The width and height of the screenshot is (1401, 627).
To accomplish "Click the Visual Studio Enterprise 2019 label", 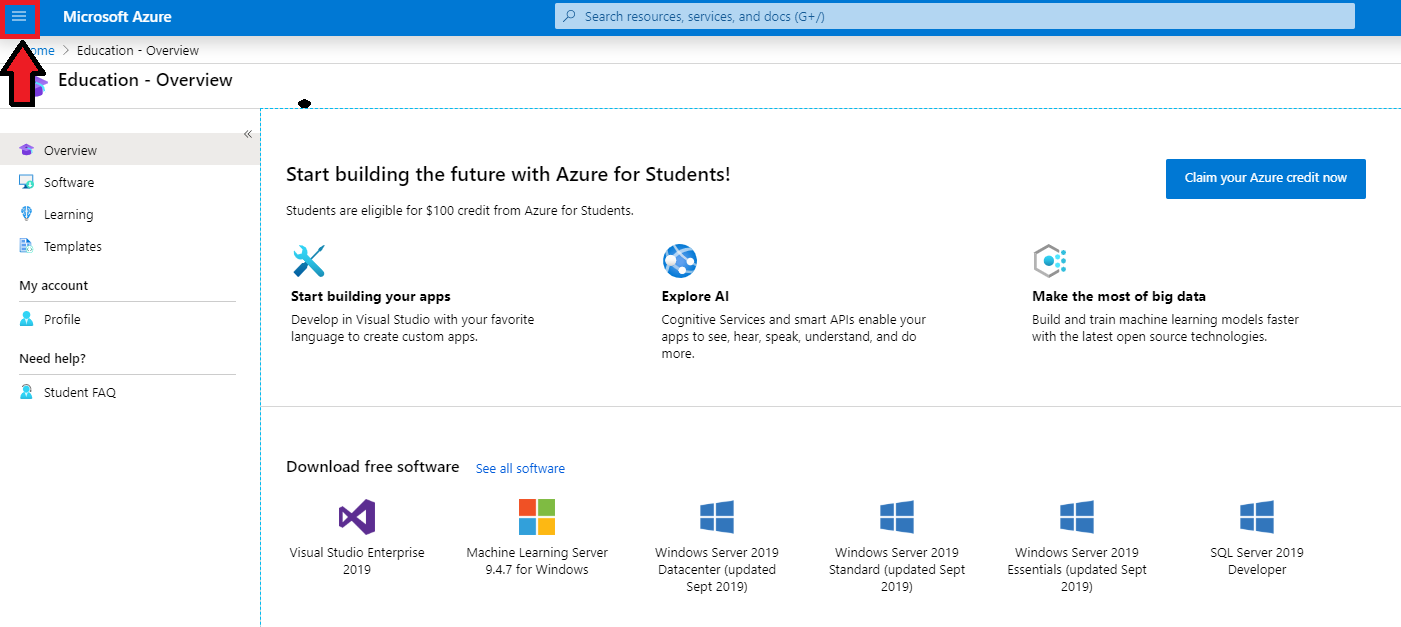I will coord(357,561).
